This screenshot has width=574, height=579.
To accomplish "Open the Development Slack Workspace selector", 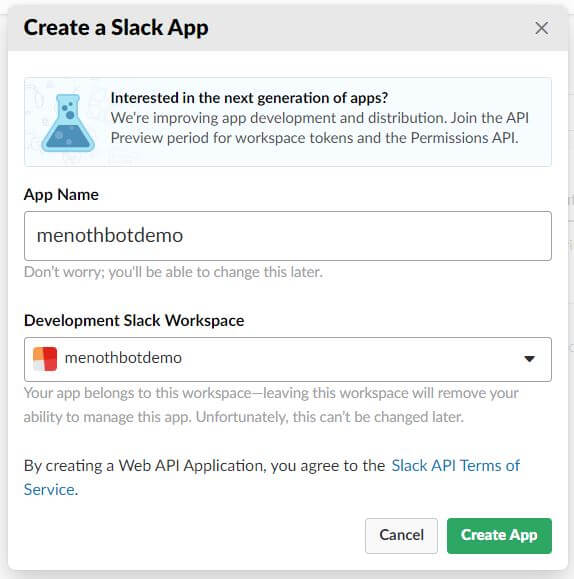I will pyautogui.click(x=288, y=359).
